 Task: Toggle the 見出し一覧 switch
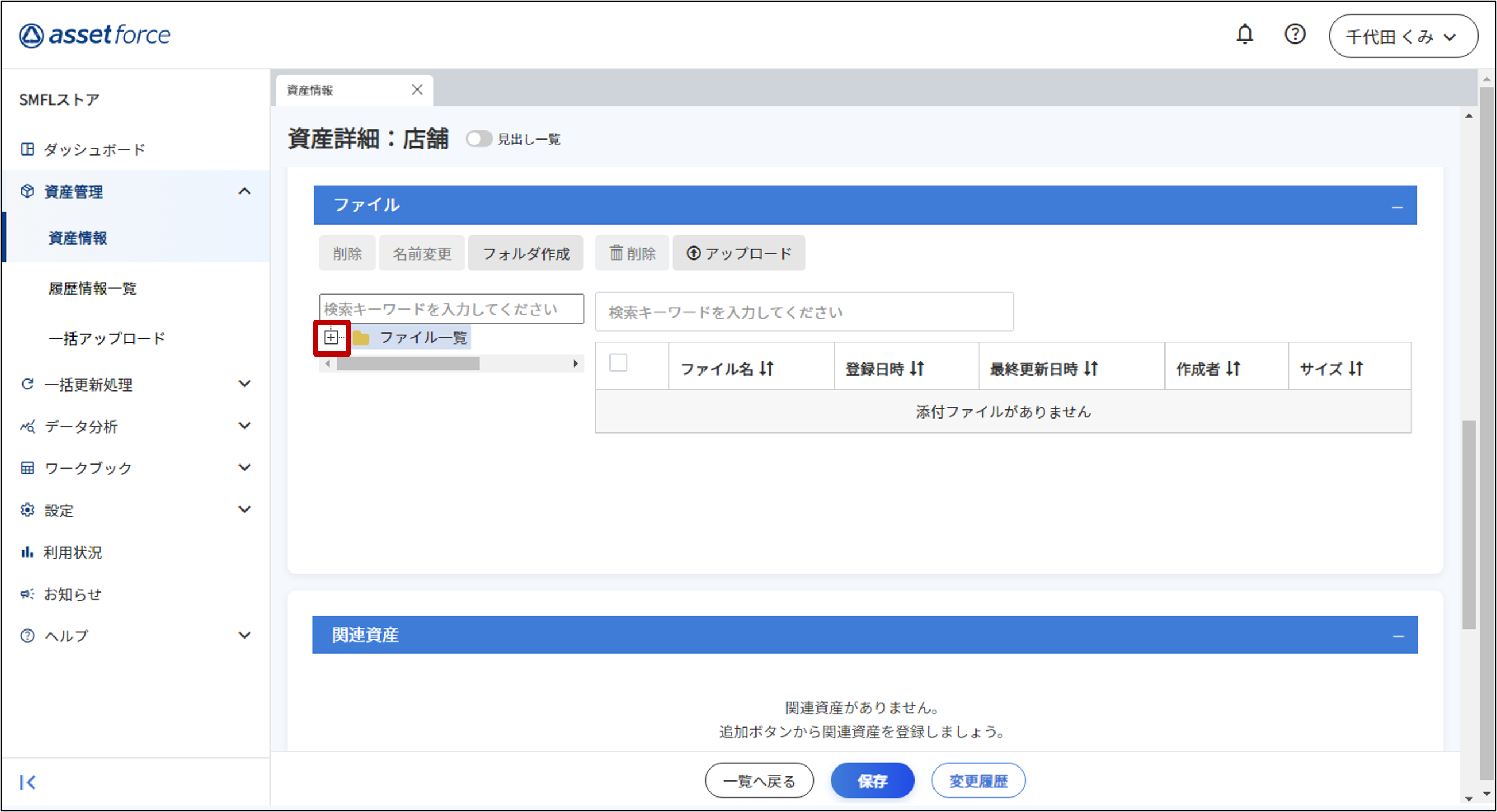click(x=479, y=139)
